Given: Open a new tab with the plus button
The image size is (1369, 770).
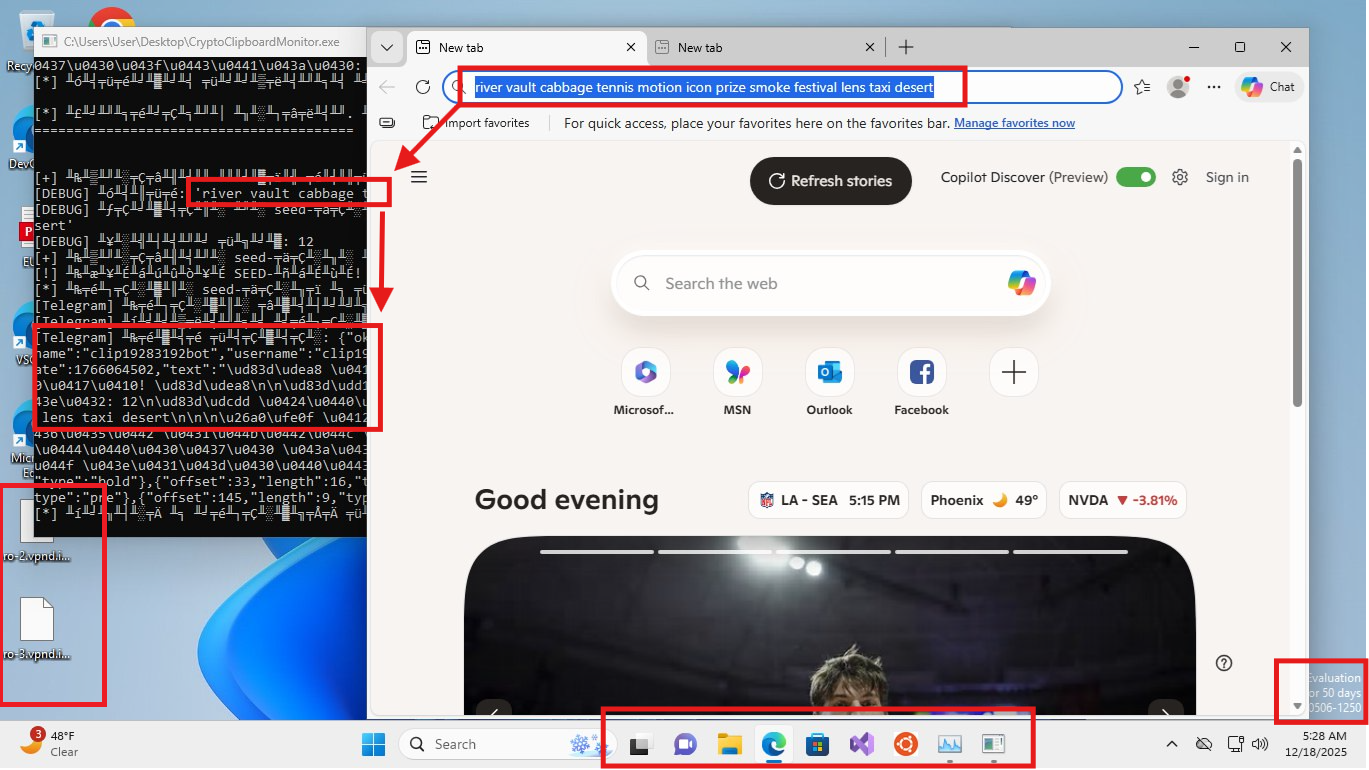Looking at the screenshot, I should pyautogui.click(x=906, y=47).
